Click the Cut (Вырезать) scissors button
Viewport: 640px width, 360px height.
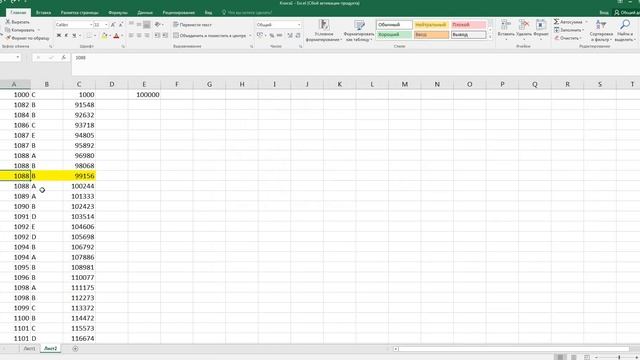point(17,22)
